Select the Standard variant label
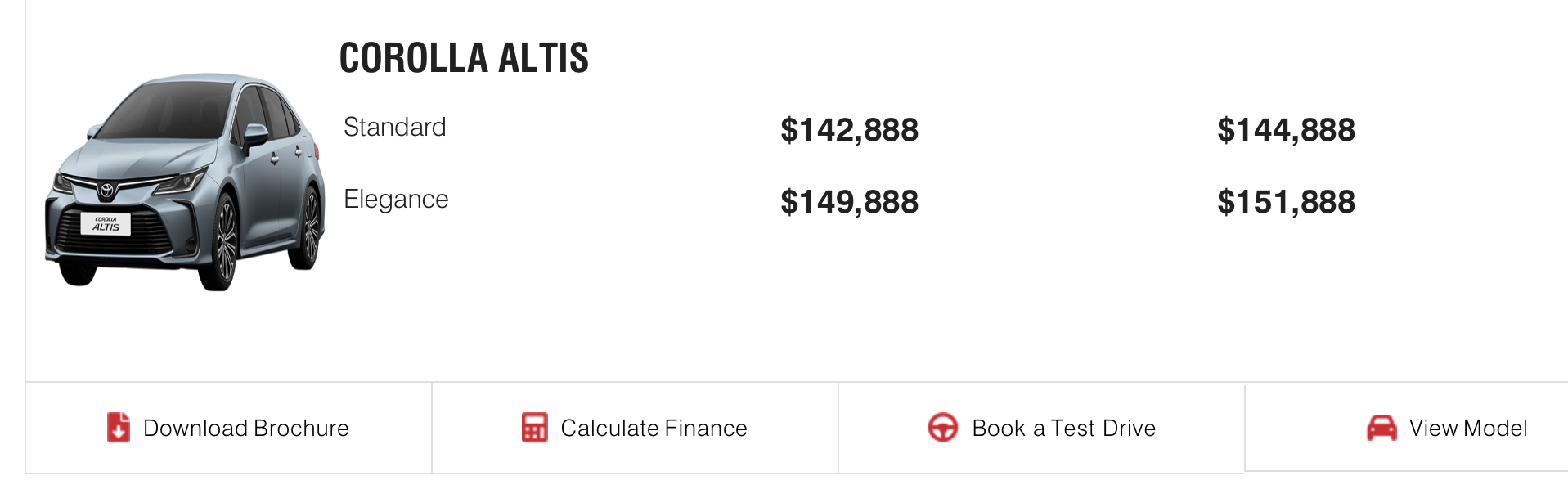This screenshot has width=1568, height=485. pyautogui.click(x=394, y=128)
